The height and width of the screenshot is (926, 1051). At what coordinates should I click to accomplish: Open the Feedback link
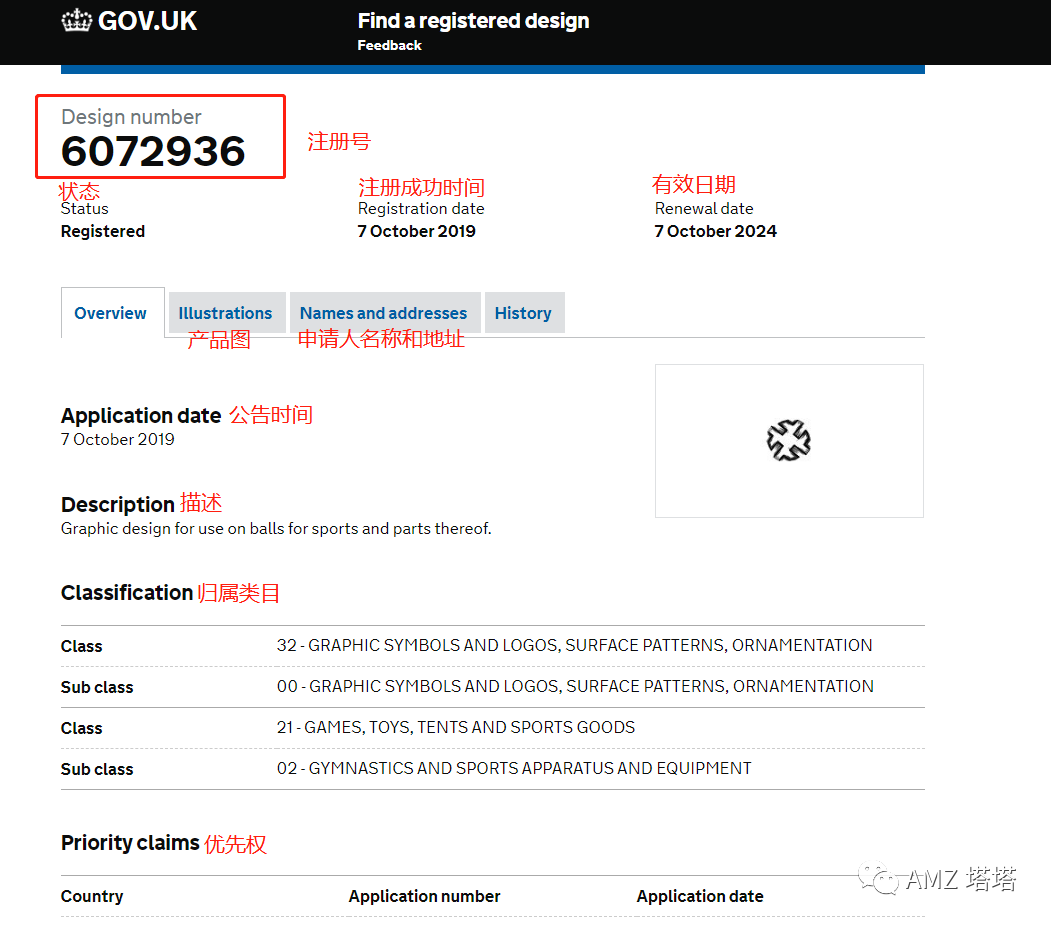pos(389,46)
